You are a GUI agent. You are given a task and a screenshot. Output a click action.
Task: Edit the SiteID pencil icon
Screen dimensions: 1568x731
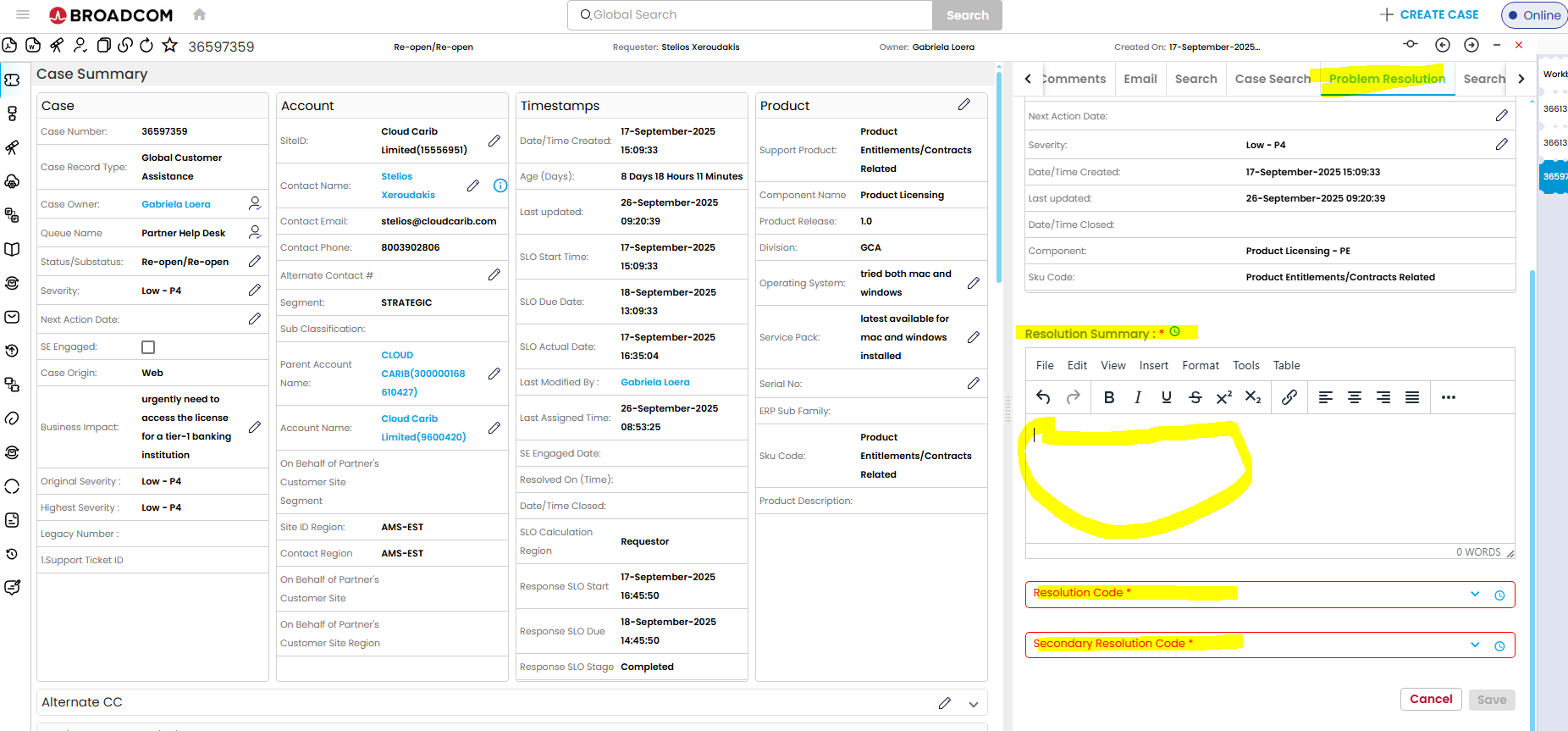494,141
